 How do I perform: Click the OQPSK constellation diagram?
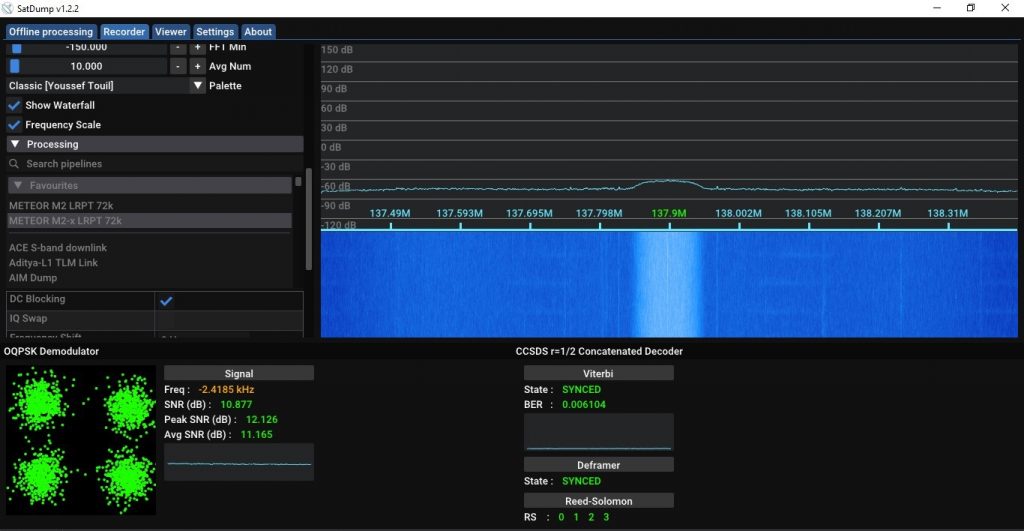81,439
